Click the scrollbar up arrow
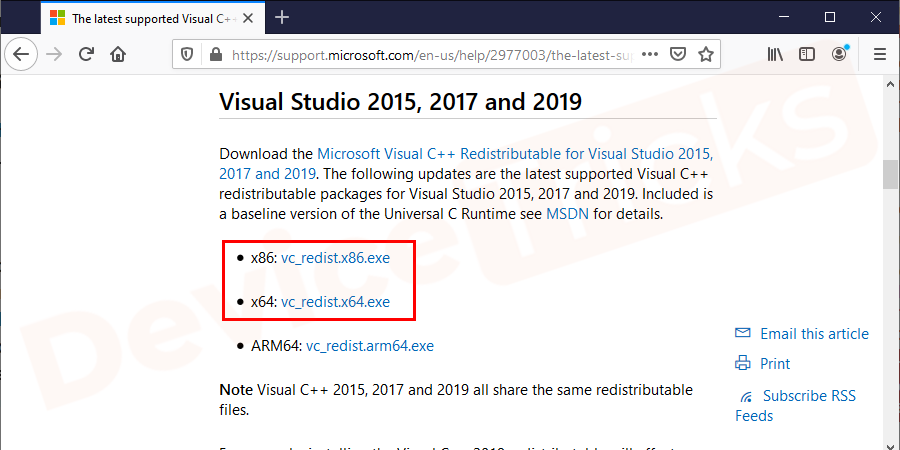Screen dimensions: 900x450 coord(890,84)
